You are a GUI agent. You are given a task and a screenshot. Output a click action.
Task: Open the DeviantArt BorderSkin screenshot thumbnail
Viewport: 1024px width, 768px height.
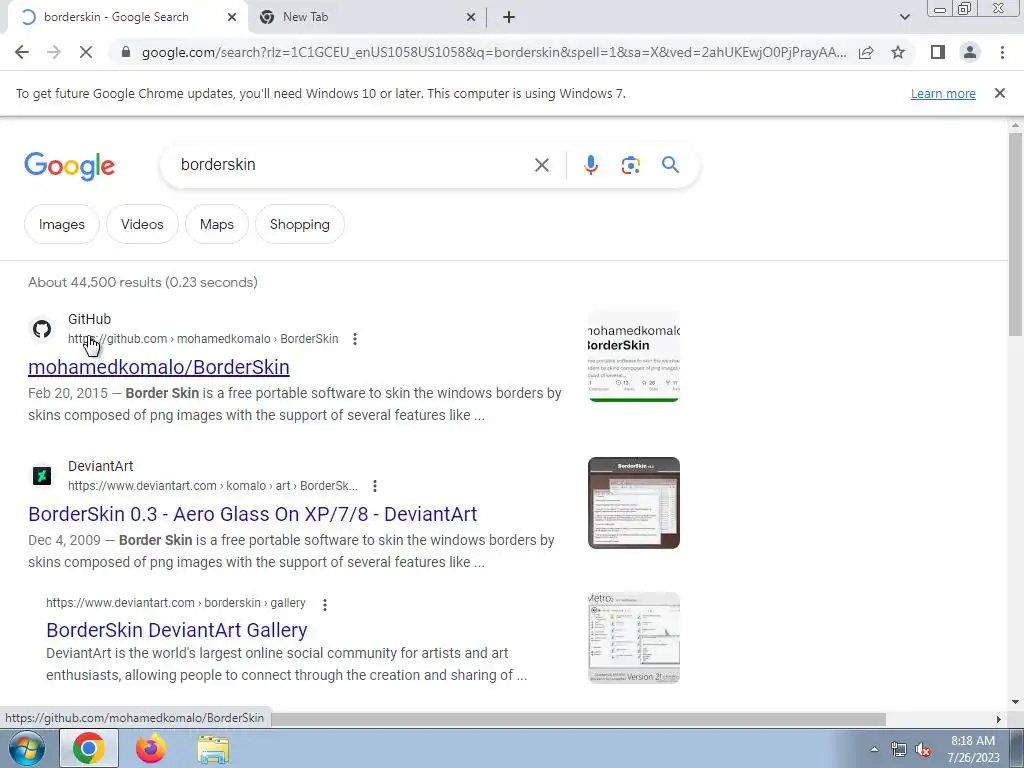pos(633,503)
